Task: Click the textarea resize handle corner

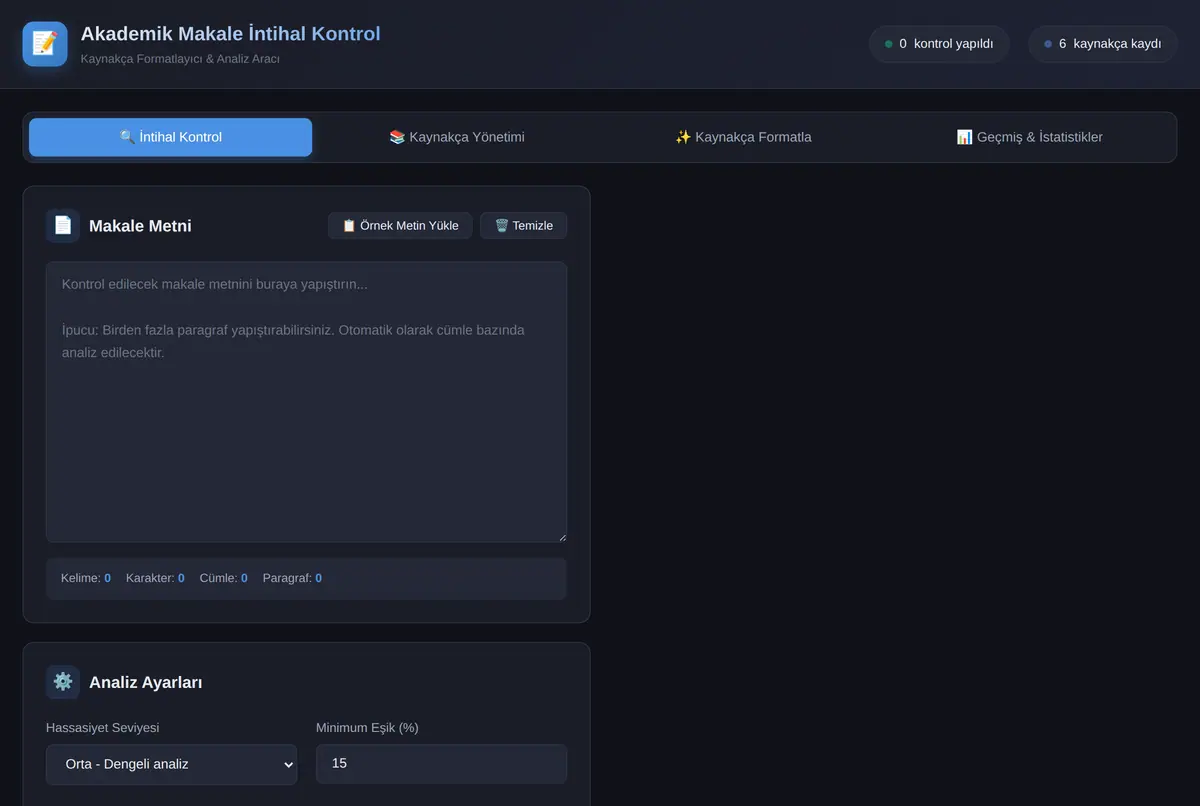Action: 561,537
